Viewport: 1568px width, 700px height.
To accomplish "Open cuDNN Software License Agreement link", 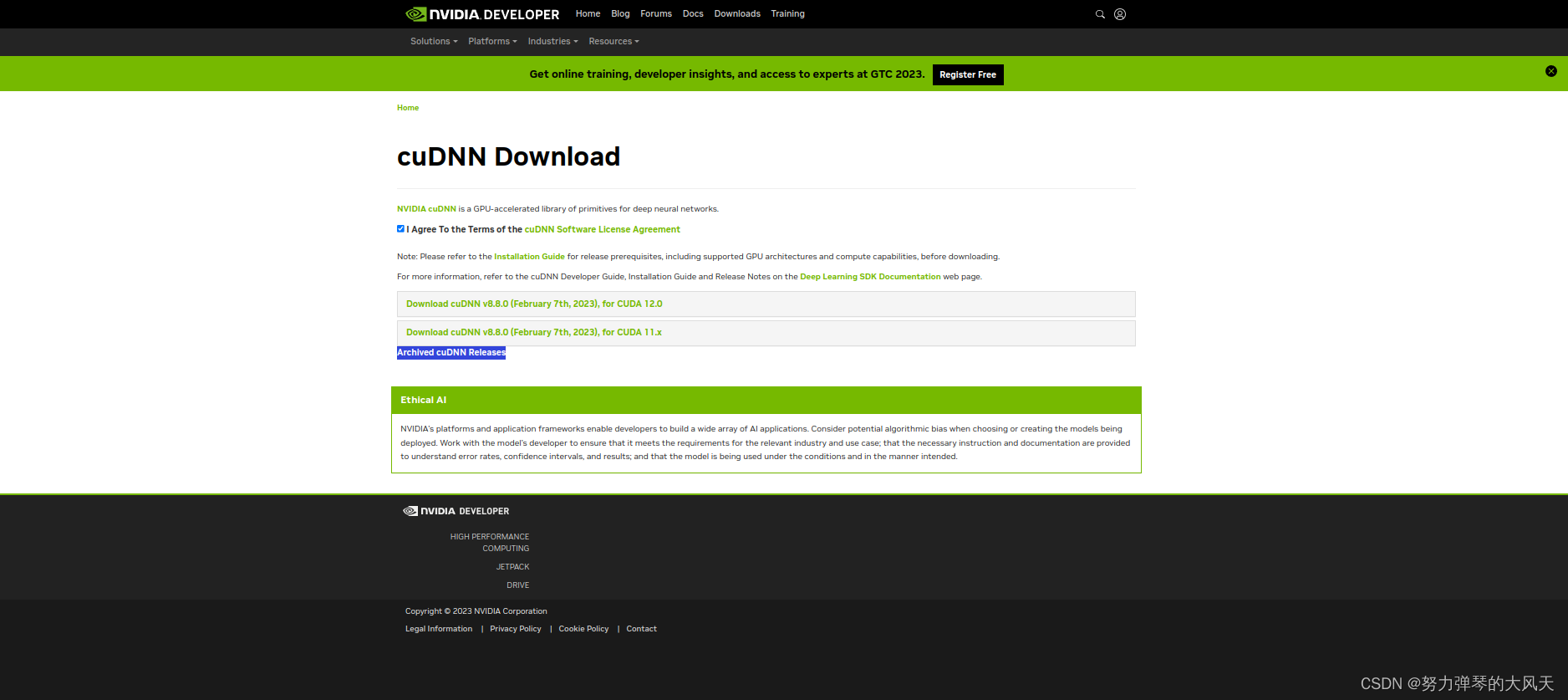I will tap(602, 229).
